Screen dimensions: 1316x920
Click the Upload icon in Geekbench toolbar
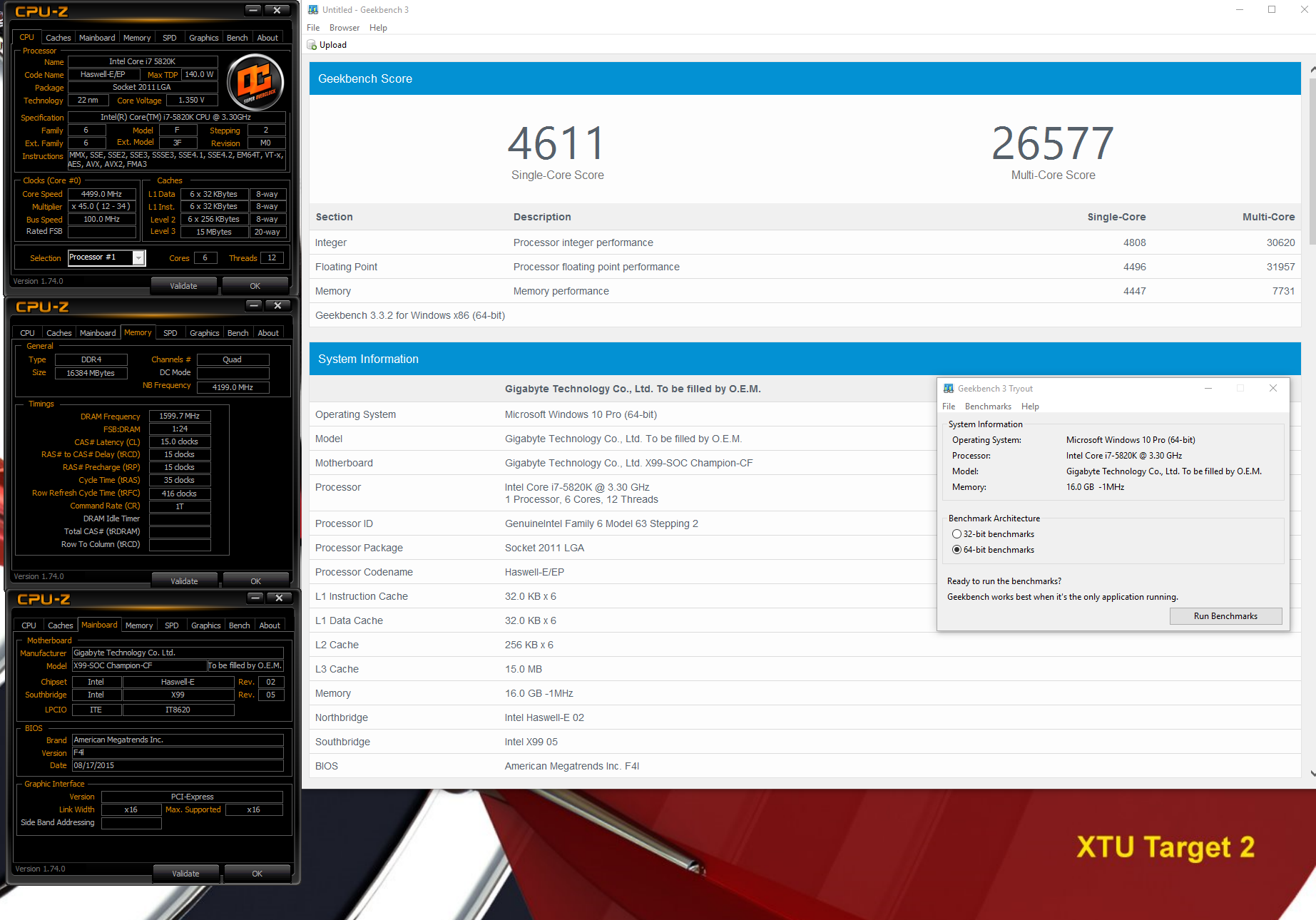click(312, 45)
